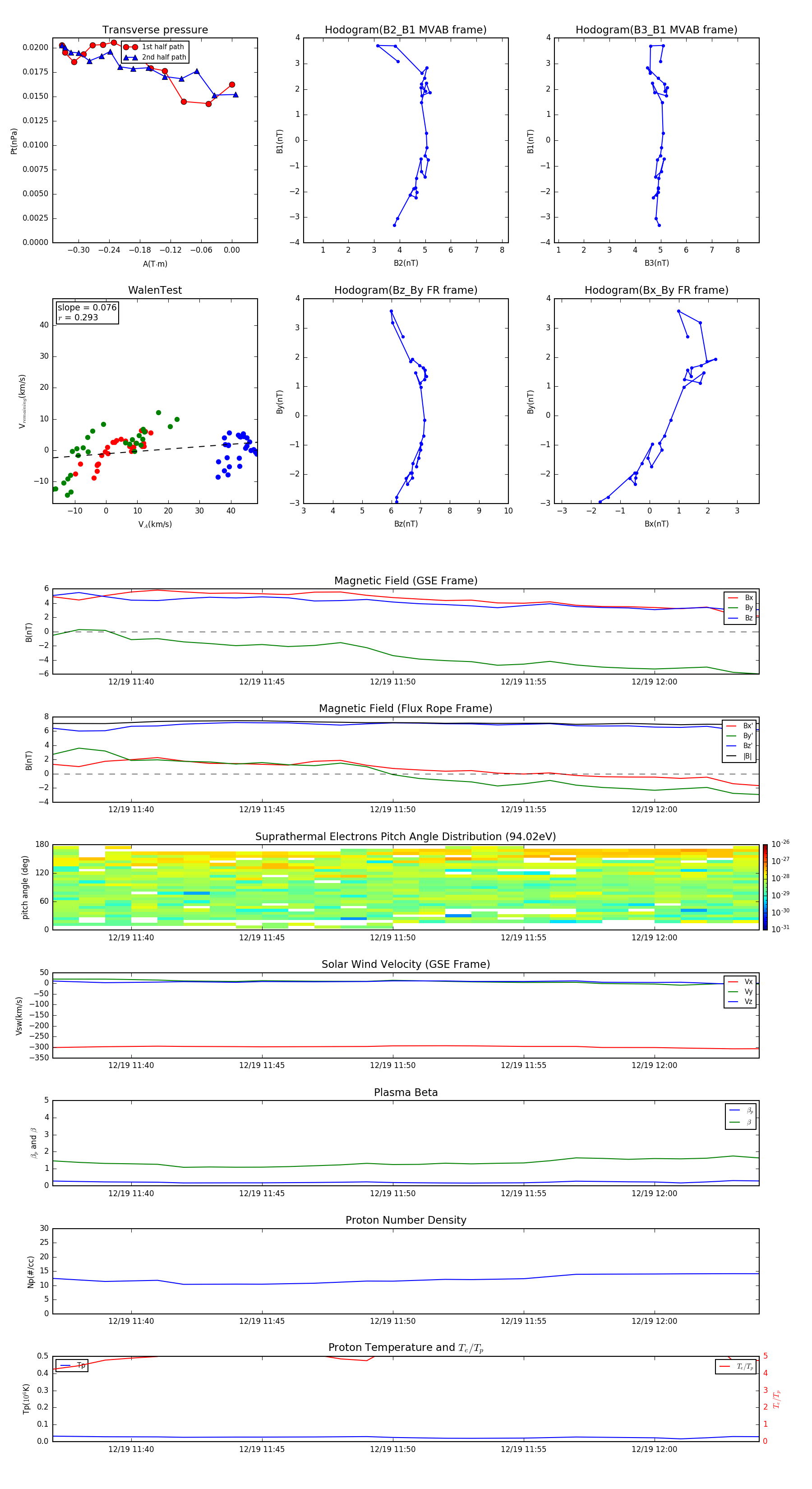Click the "pitch angle (deg)" axis label
Image resolution: width=812 pixels, height=1489 pixels.
25,887
